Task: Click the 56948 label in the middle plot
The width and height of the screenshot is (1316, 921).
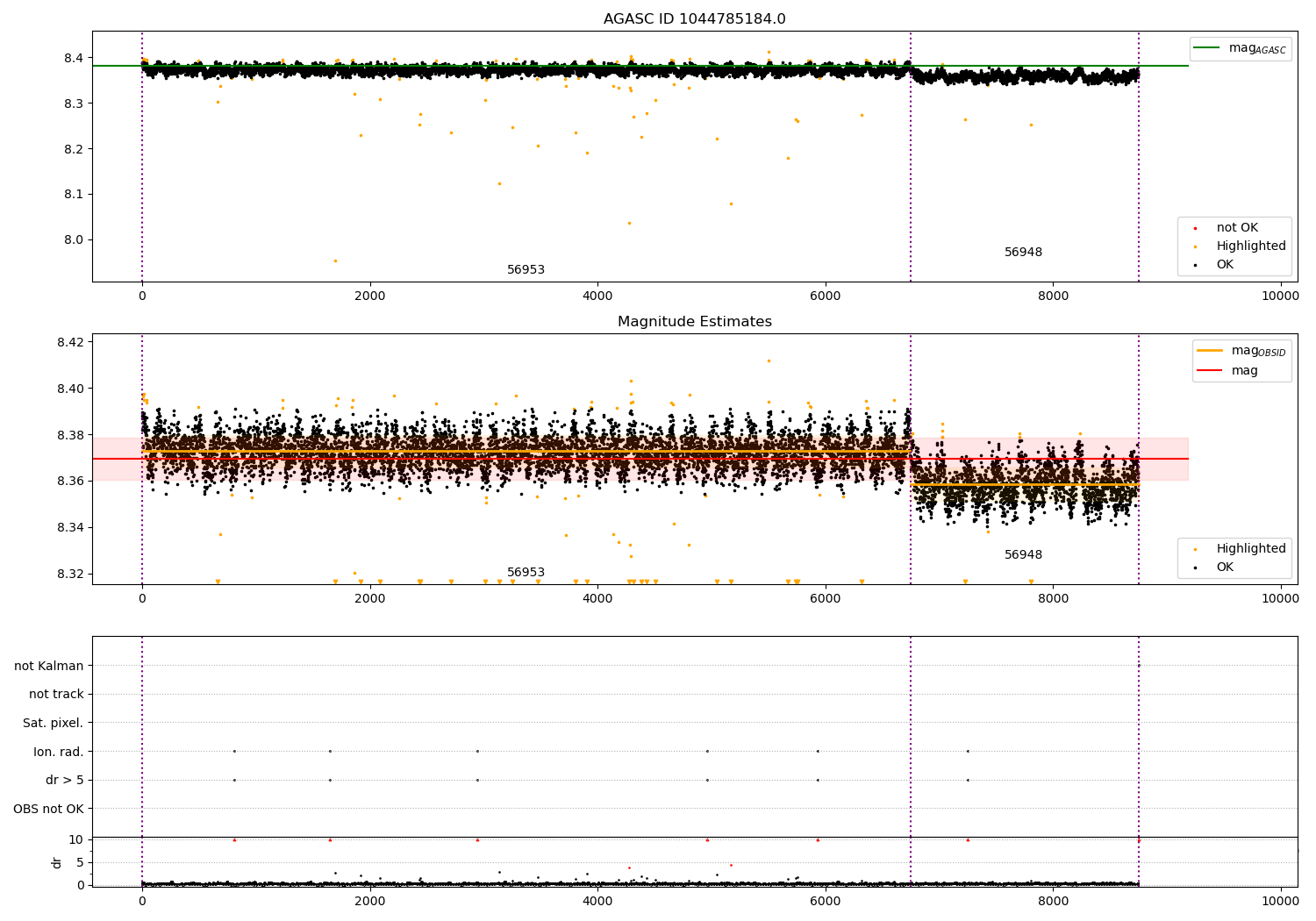Action: [1023, 555]
